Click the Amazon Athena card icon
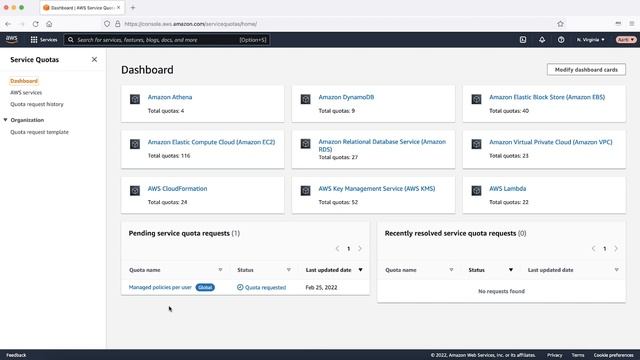 135,99
